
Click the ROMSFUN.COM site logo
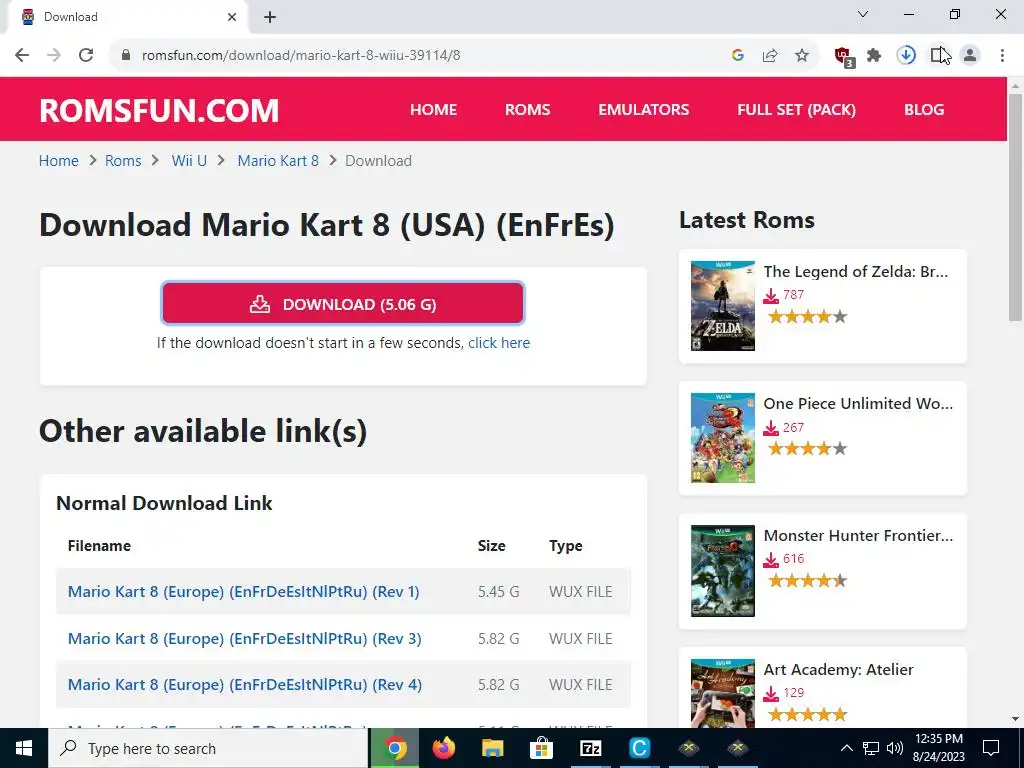click(159, 110)
